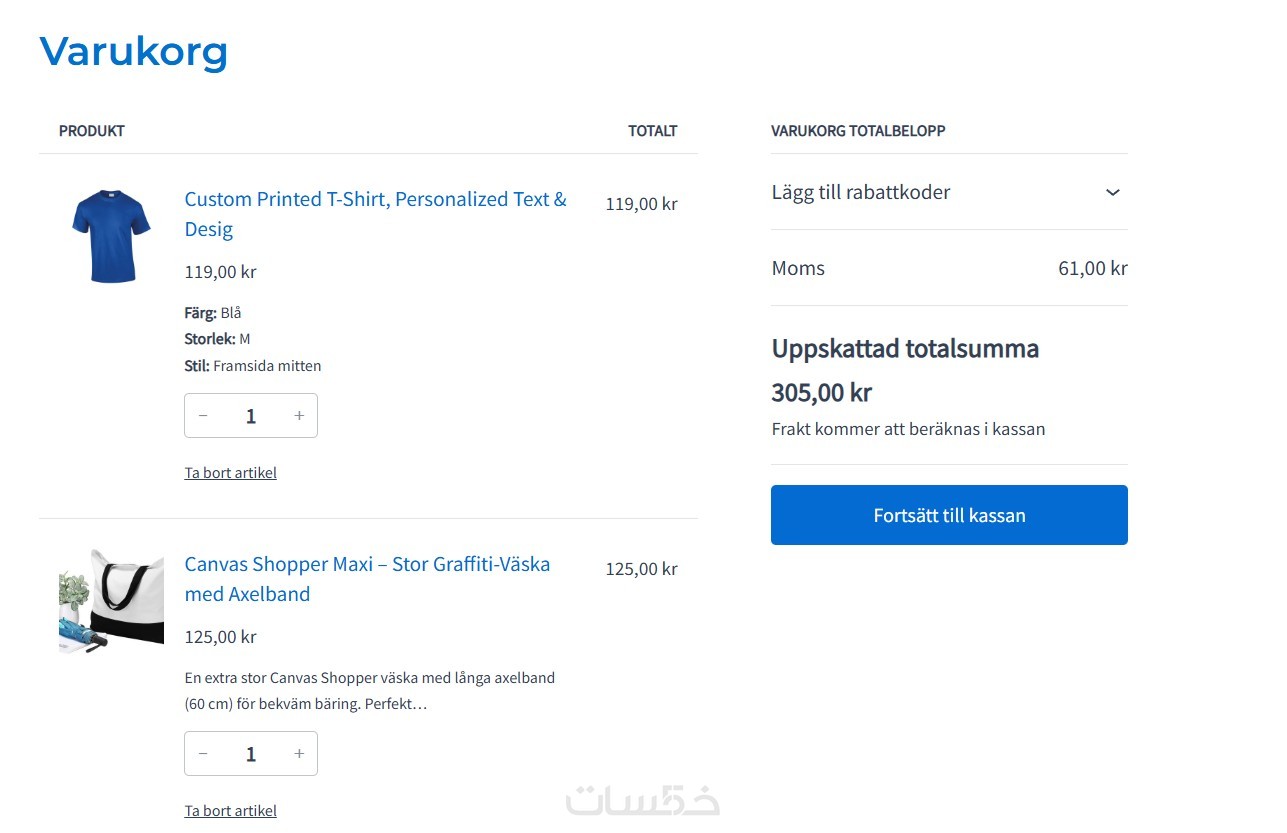The height and width of the screenshot is (833, 1287).
Task: Increase Canvas Shopper quantity with plus icon
Action: (x=299, y=754)
